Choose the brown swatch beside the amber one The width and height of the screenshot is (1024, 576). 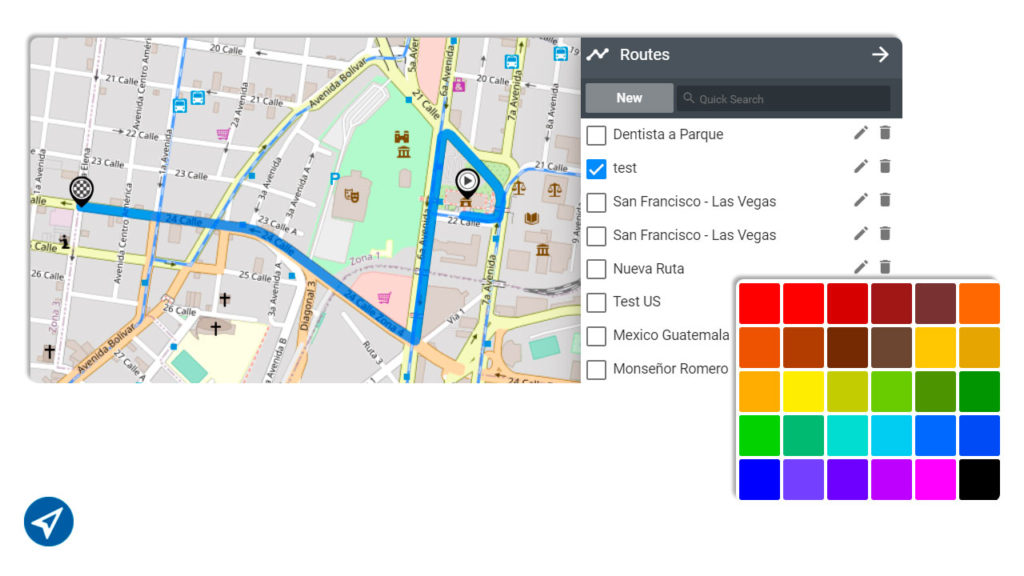(x=891, y=347)
